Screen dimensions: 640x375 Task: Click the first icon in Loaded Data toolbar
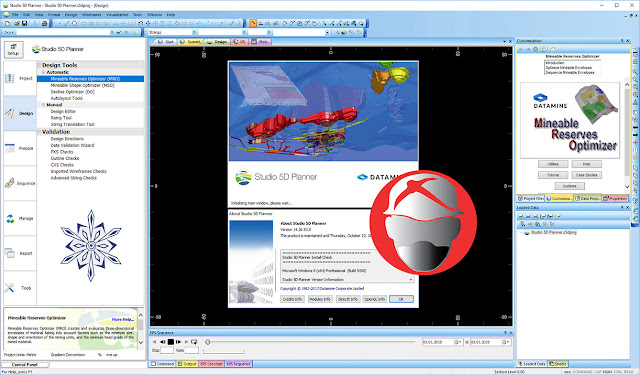[x=521, y=216]
